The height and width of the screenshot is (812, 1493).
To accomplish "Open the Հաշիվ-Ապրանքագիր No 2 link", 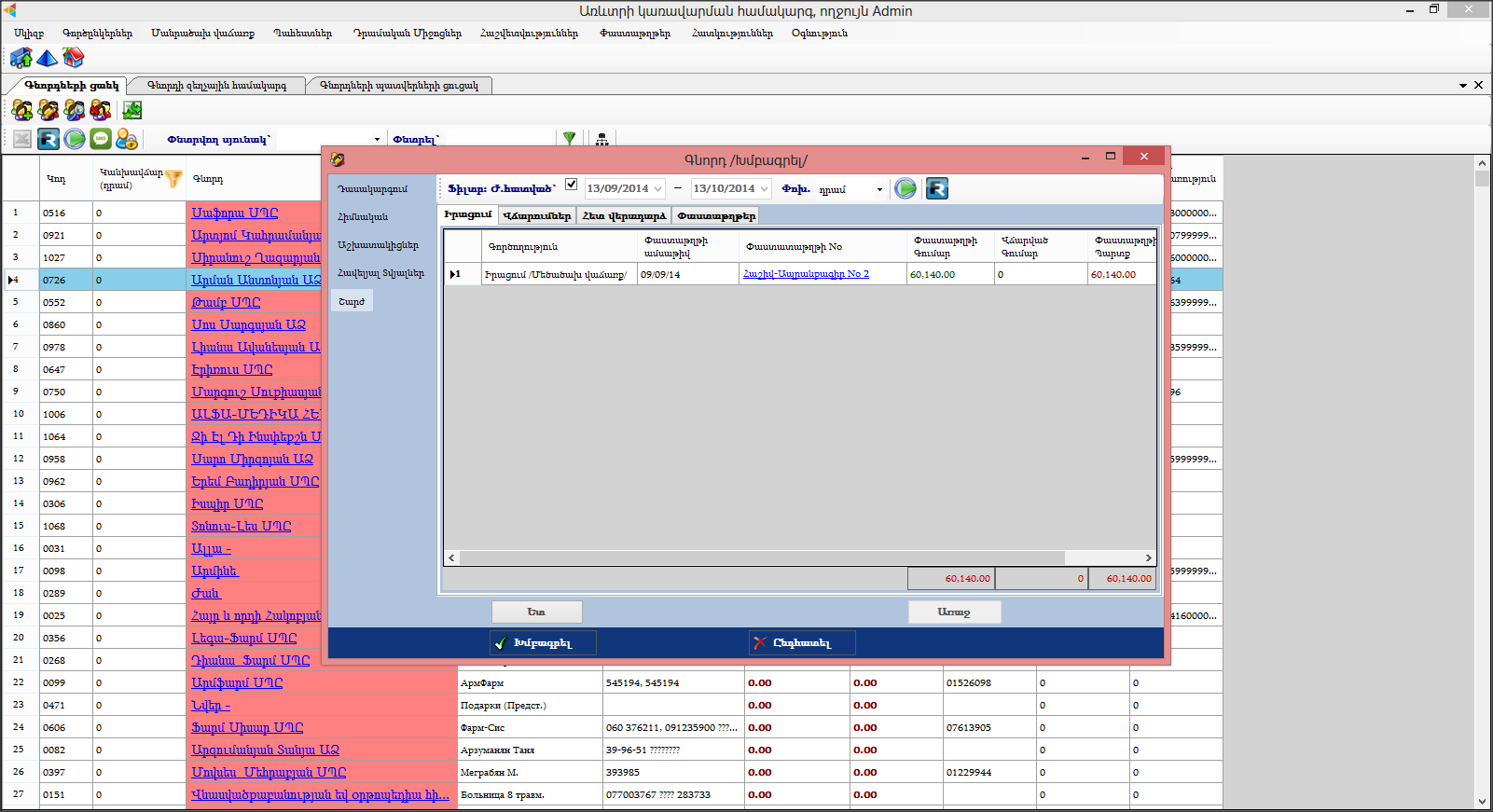I will (806, 274).
